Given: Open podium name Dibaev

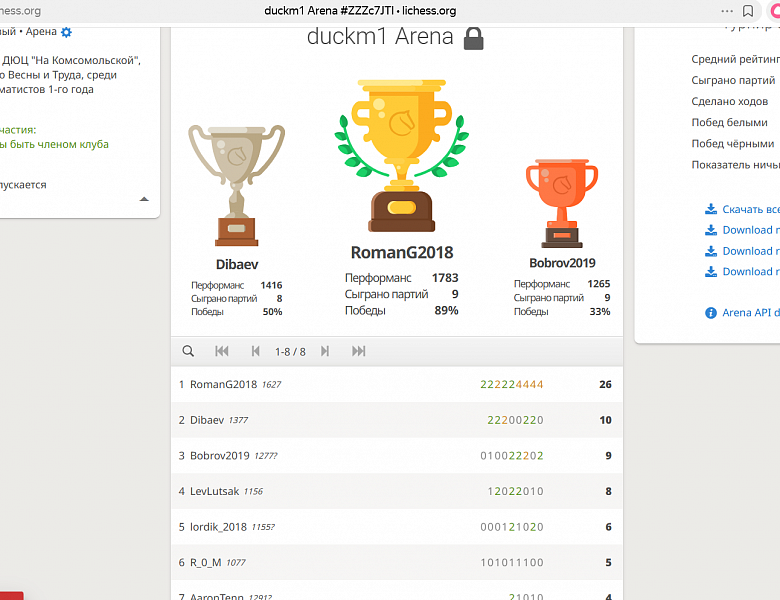Looking at the screenshot, I should (237, 264).
